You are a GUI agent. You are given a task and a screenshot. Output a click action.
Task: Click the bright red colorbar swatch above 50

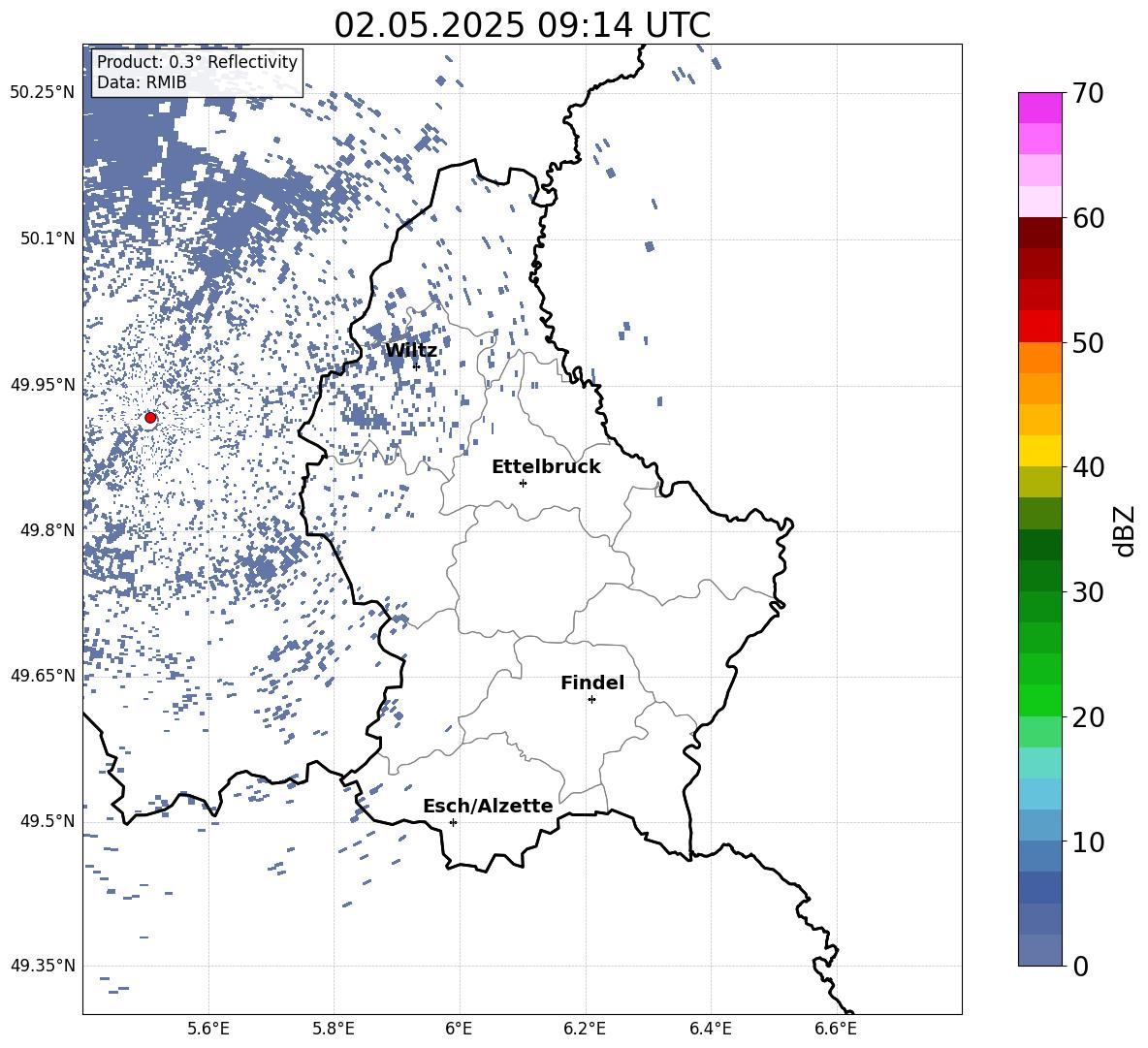pos(1040,327)
